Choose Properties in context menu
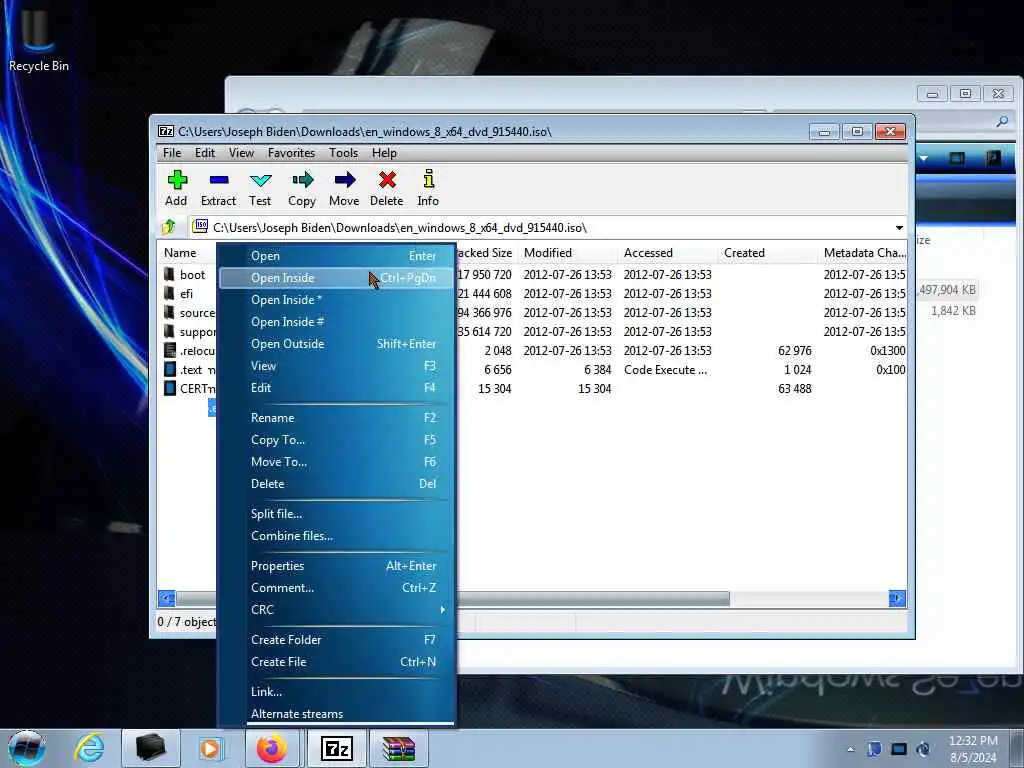 [x=336, y=566]
